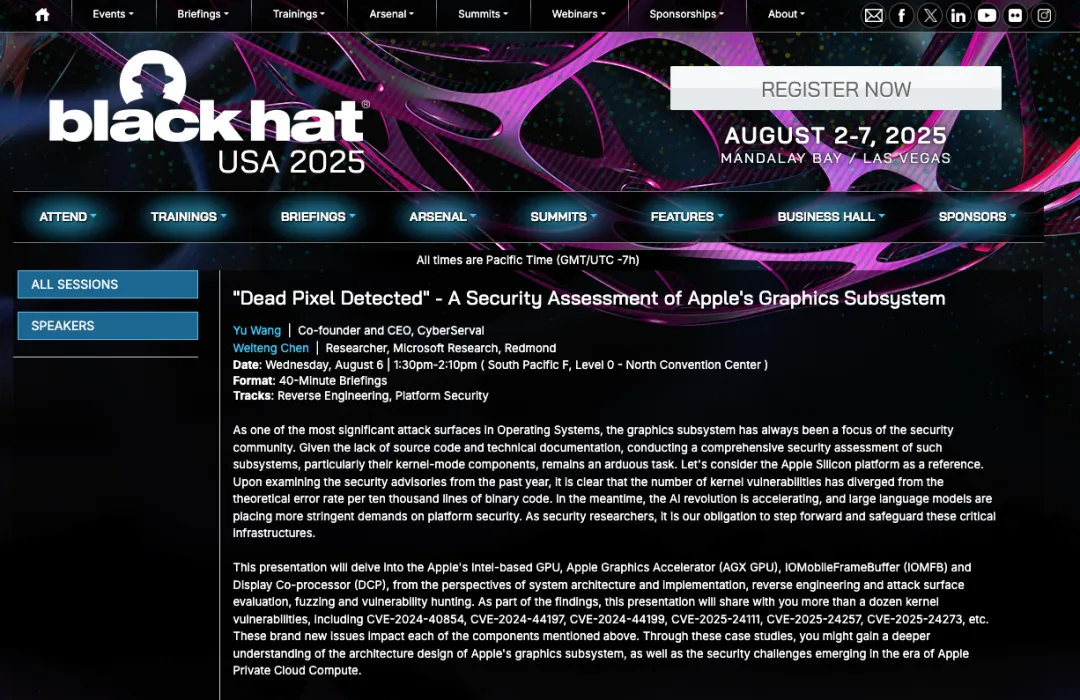Open the ATTEND dropdown menu
The image size is (1080, 700).
[x=68, y=217]
